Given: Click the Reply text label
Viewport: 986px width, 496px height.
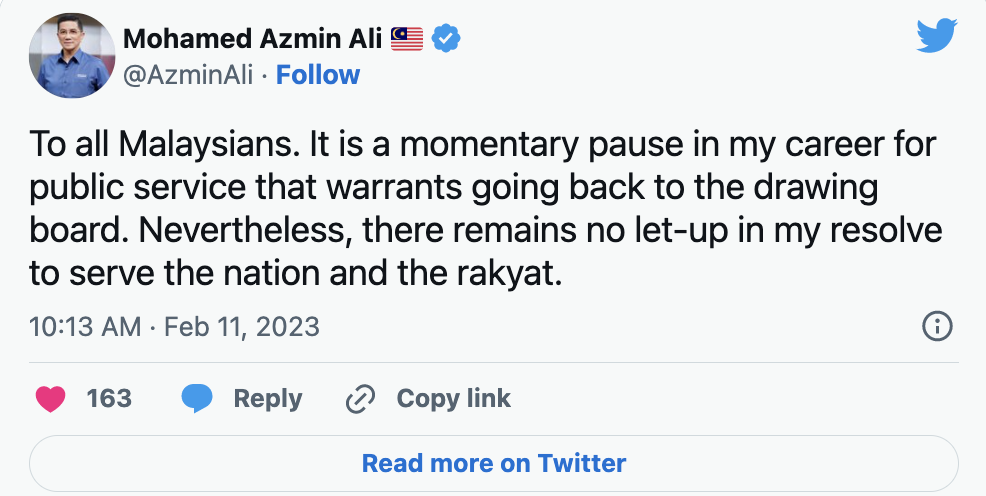Looking at the screenshot, I should 267,399.
